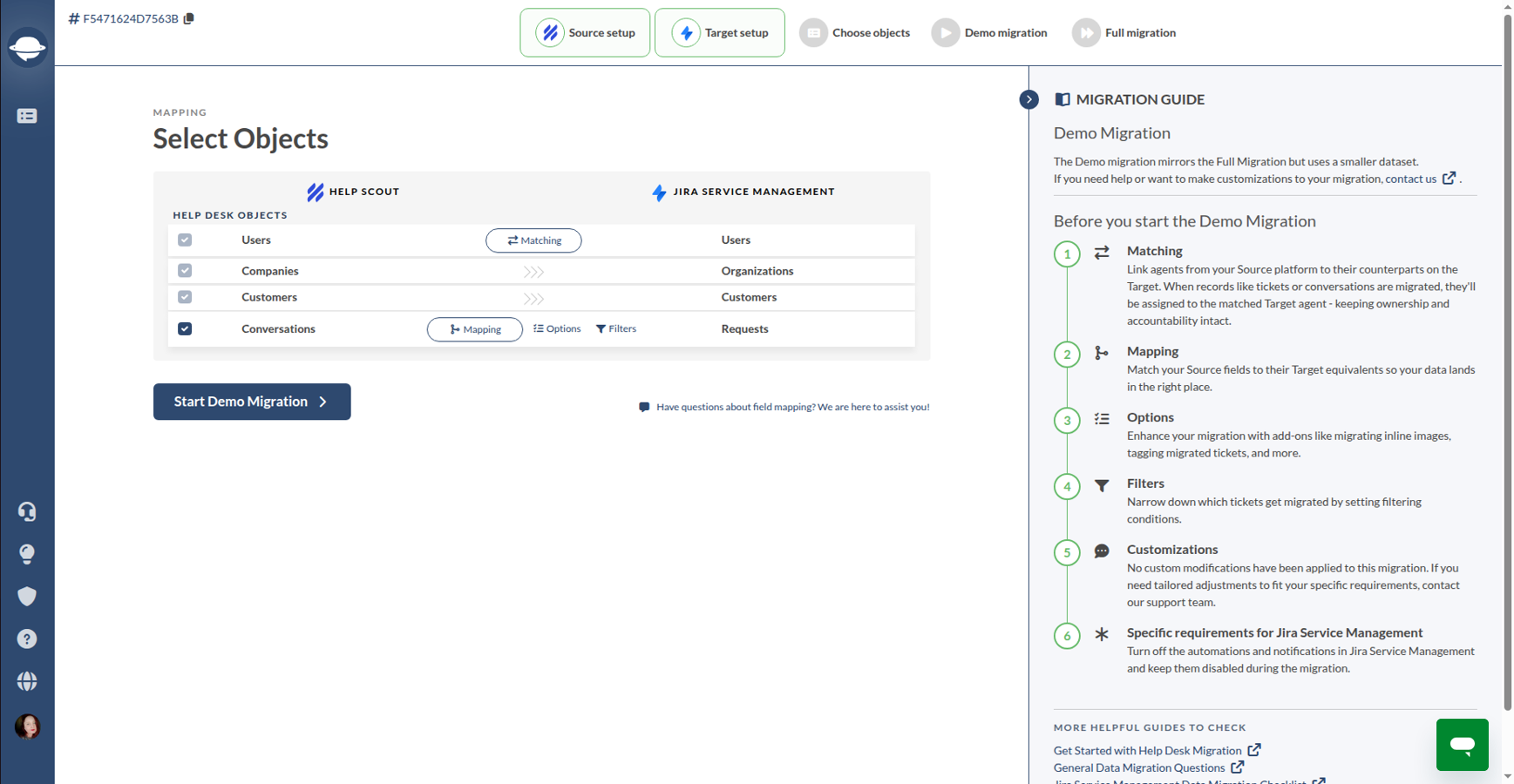The width and height of the screenshot is (1514, 784).
Task: Go to Full migration step
Action: 1124,33
